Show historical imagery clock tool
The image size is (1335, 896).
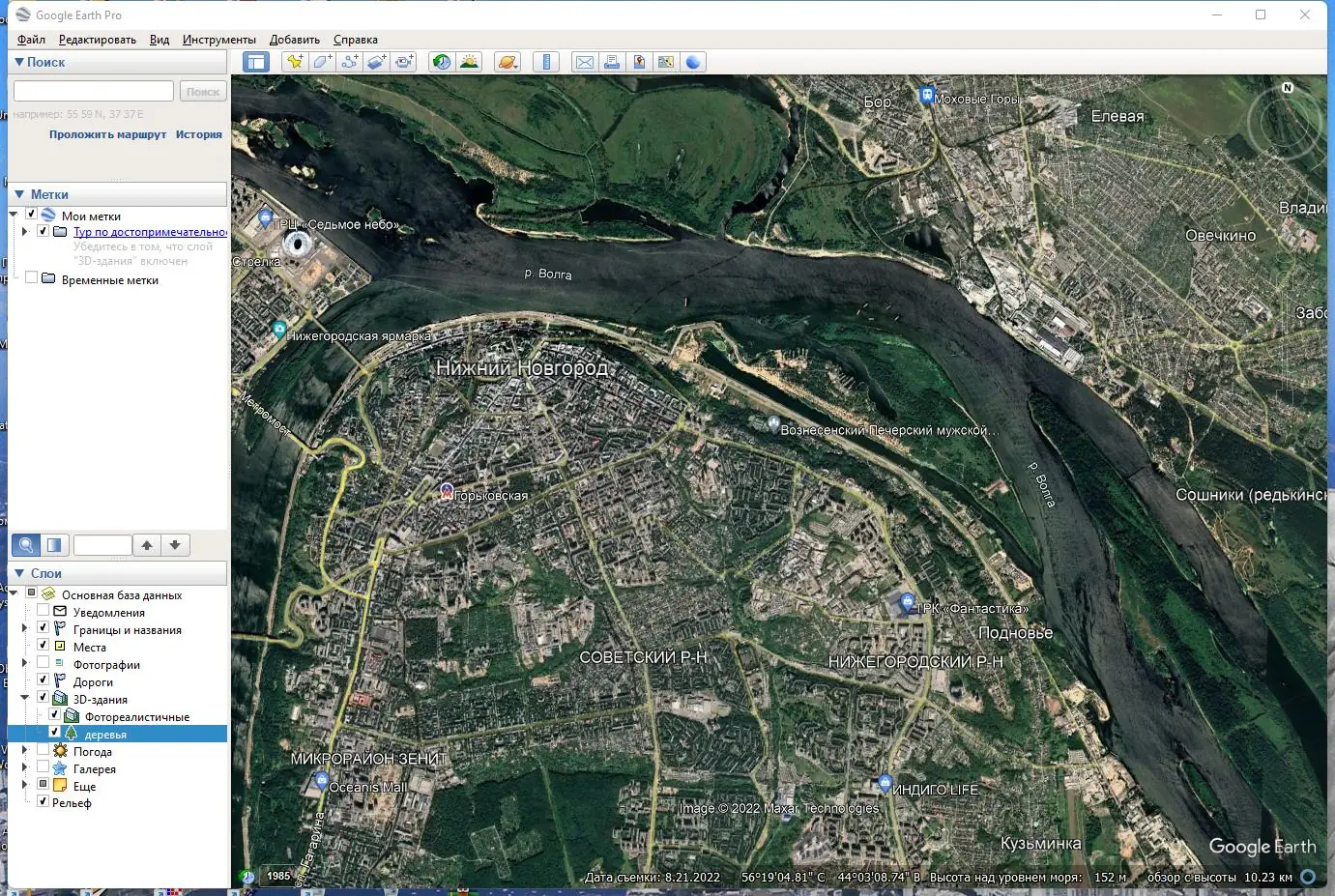coord(442,62)
